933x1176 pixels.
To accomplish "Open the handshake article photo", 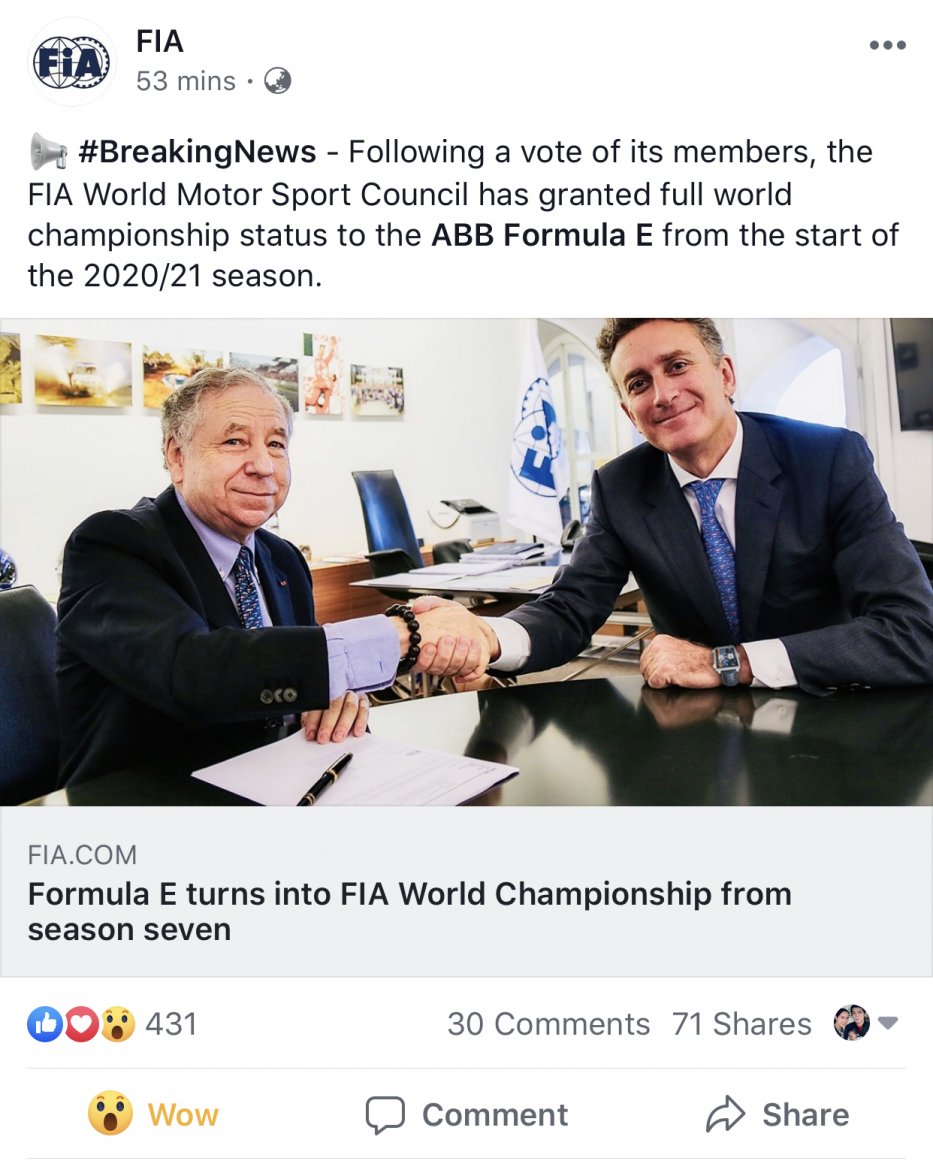I will click(x=466, y=562).
